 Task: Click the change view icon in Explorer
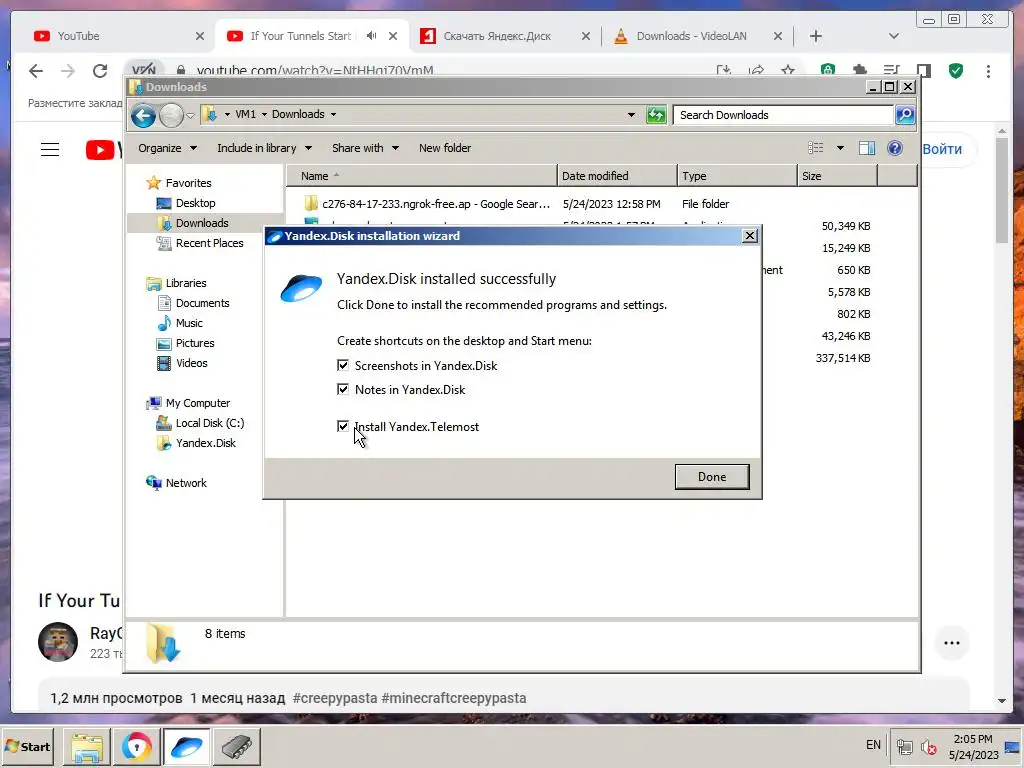(816, 148)
